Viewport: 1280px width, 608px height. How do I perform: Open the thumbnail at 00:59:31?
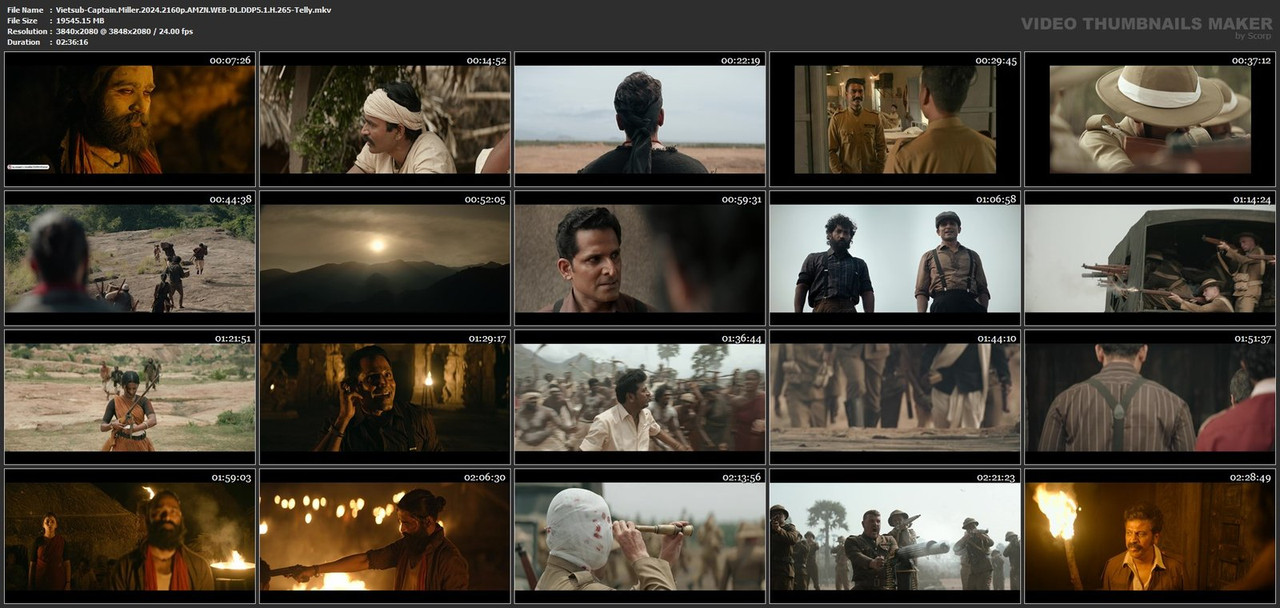pyautogui.click(x=640, y=258)
